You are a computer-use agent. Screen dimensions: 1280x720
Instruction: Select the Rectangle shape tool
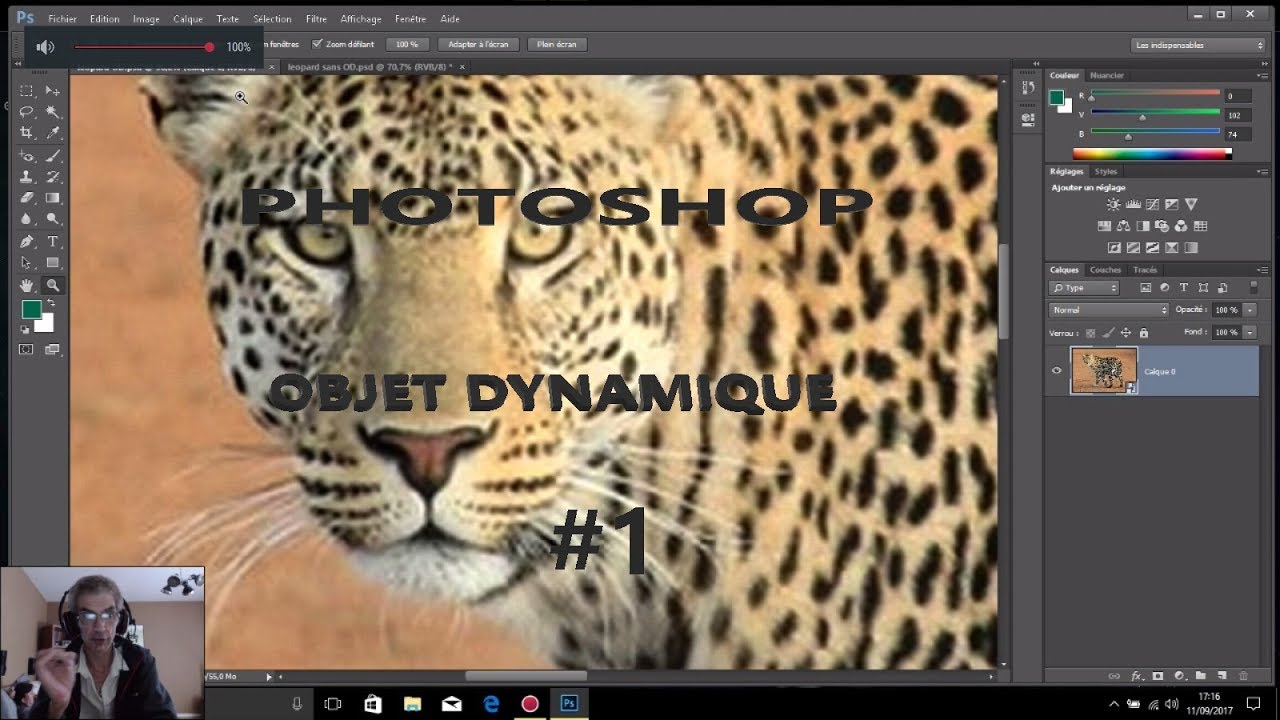[53, 263]
